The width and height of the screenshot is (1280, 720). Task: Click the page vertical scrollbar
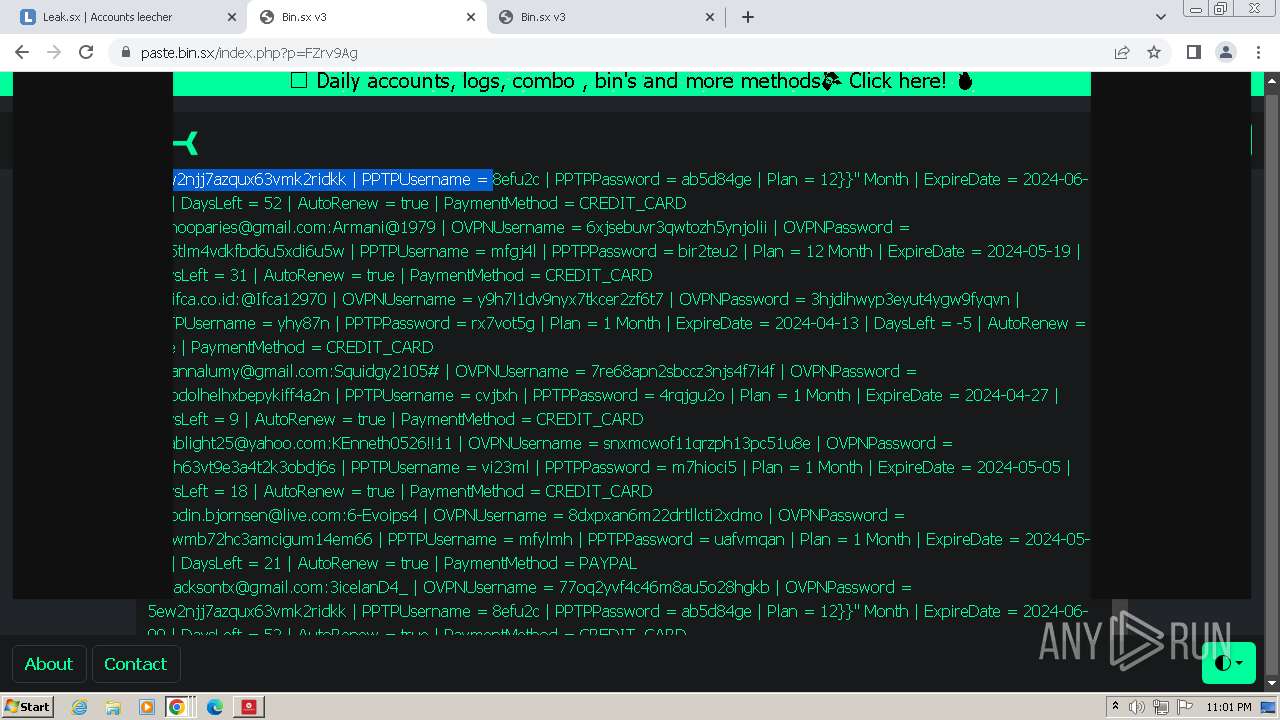(1272, 380)
